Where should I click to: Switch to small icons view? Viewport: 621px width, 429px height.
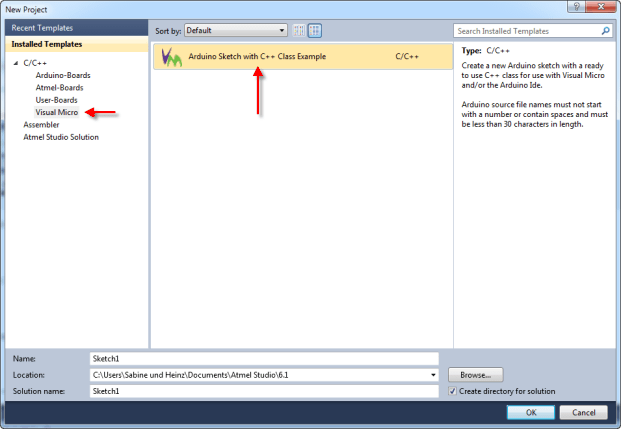[299, 31]
